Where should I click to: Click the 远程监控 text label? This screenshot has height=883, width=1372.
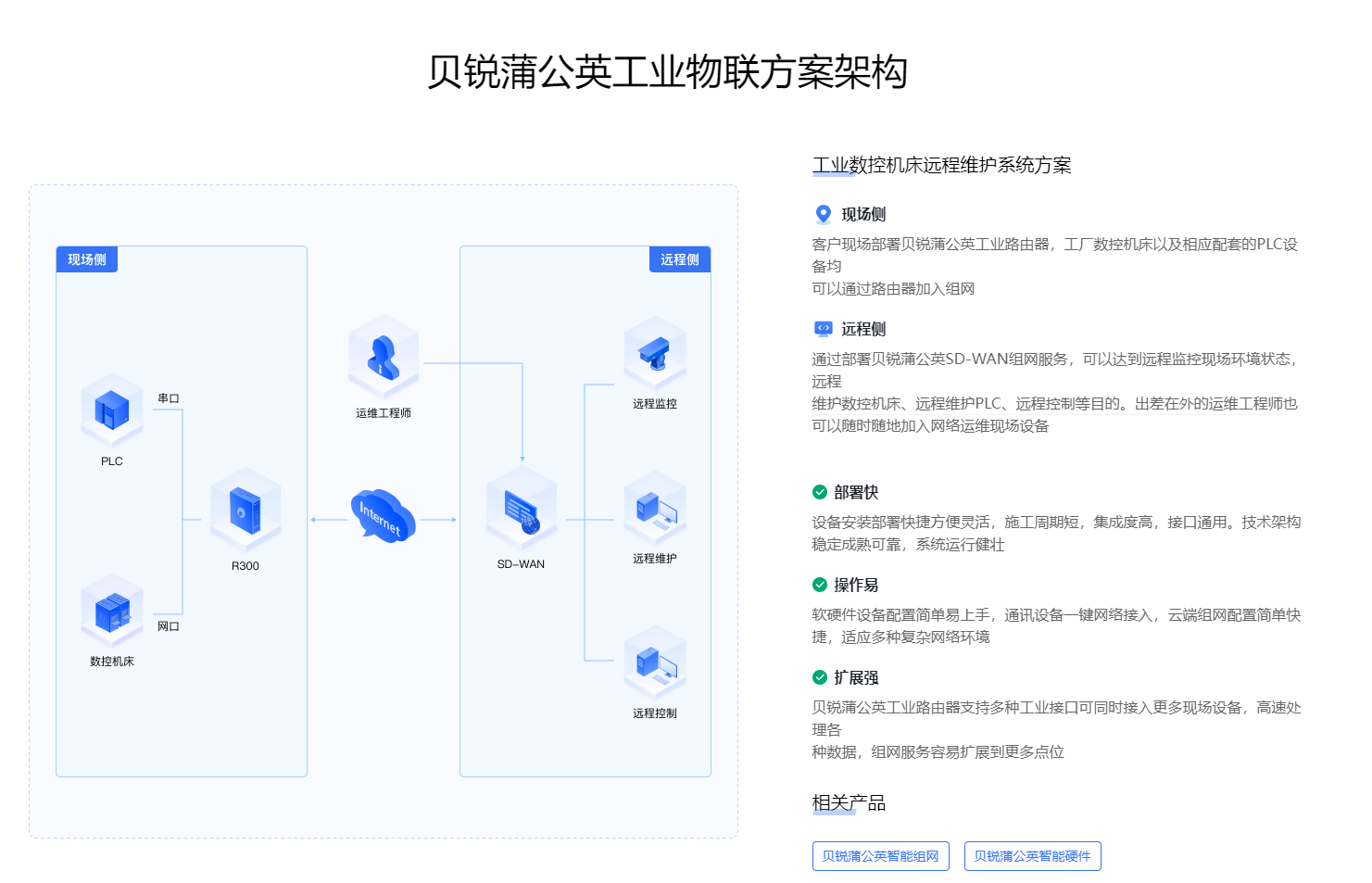point(655,404)
